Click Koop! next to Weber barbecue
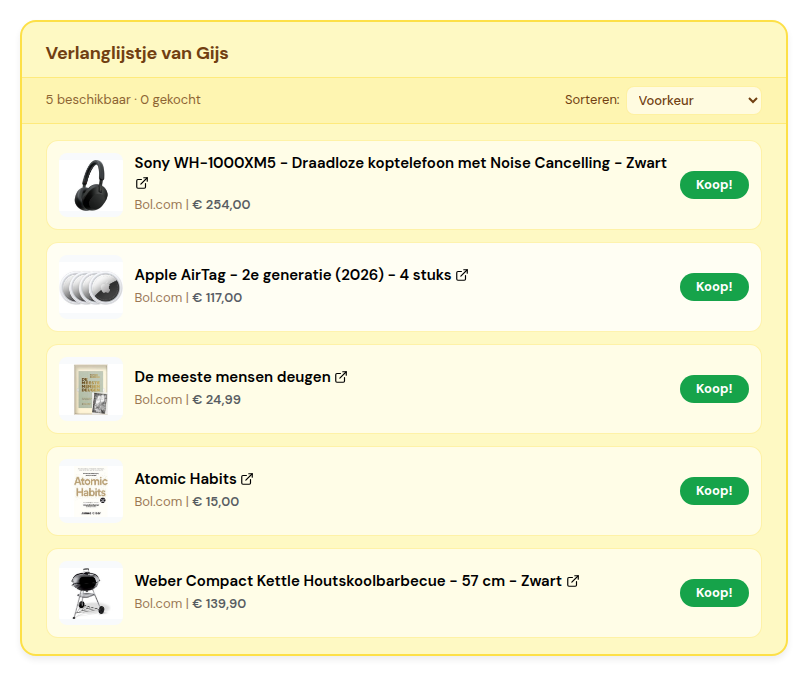 click(714, 593)
